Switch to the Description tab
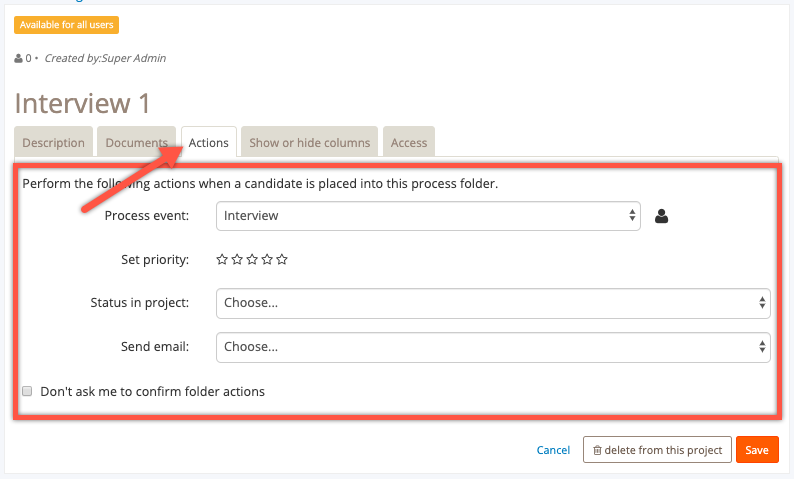 (x=54, y=142)
